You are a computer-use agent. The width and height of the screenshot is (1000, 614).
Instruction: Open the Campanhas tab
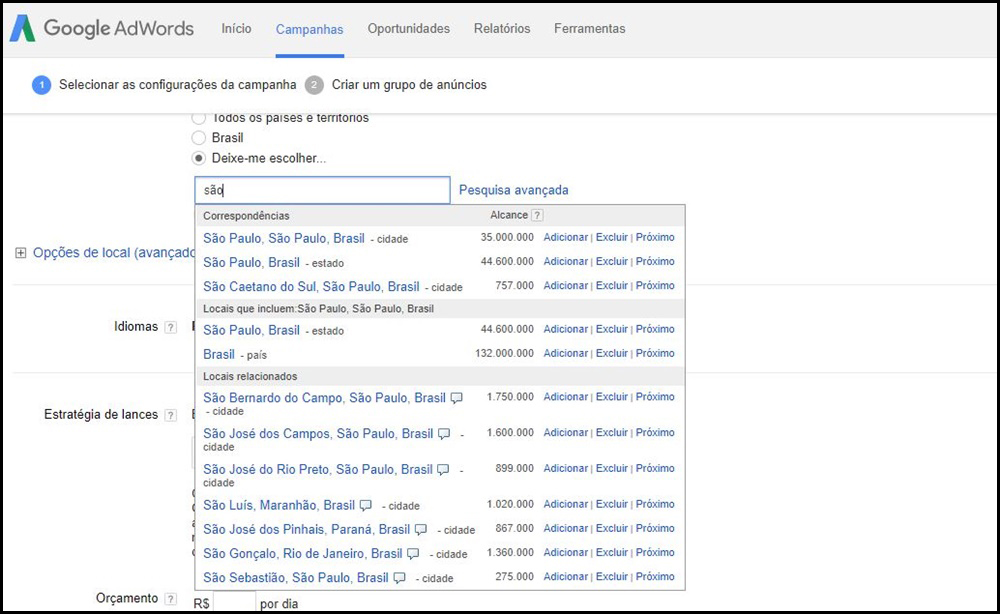[x=309, y=29]
